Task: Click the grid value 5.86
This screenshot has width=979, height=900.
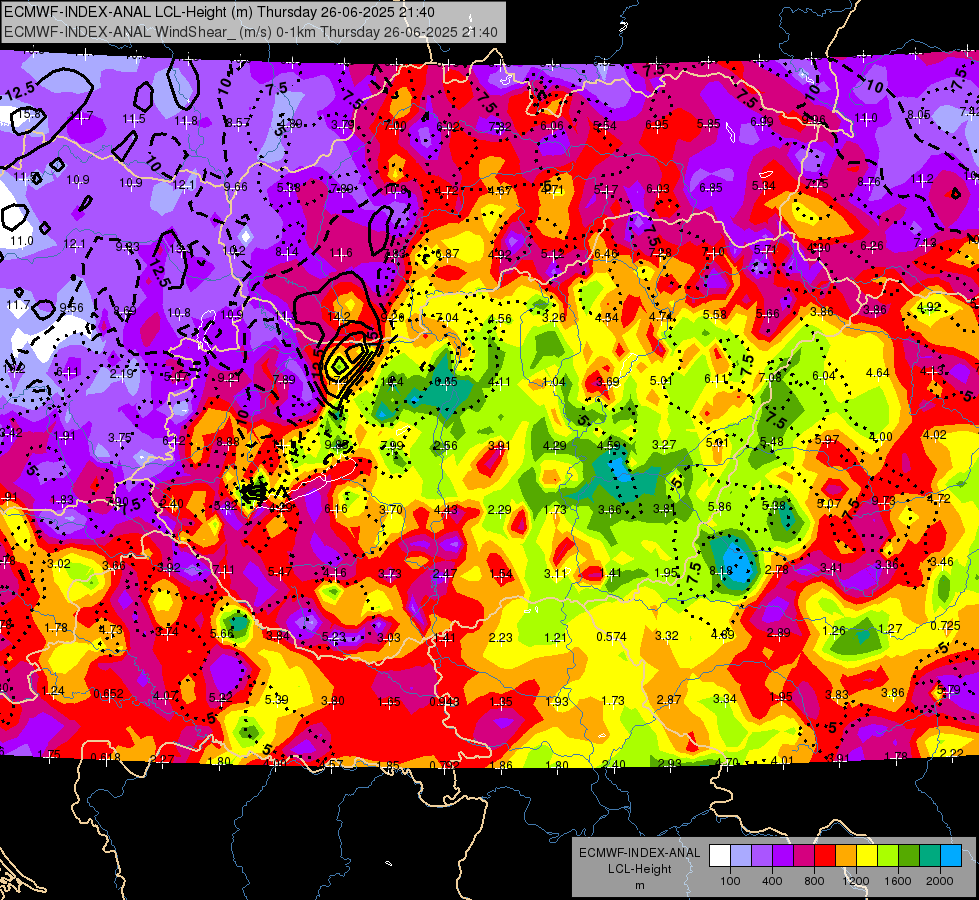Action: tap(719, 507)
